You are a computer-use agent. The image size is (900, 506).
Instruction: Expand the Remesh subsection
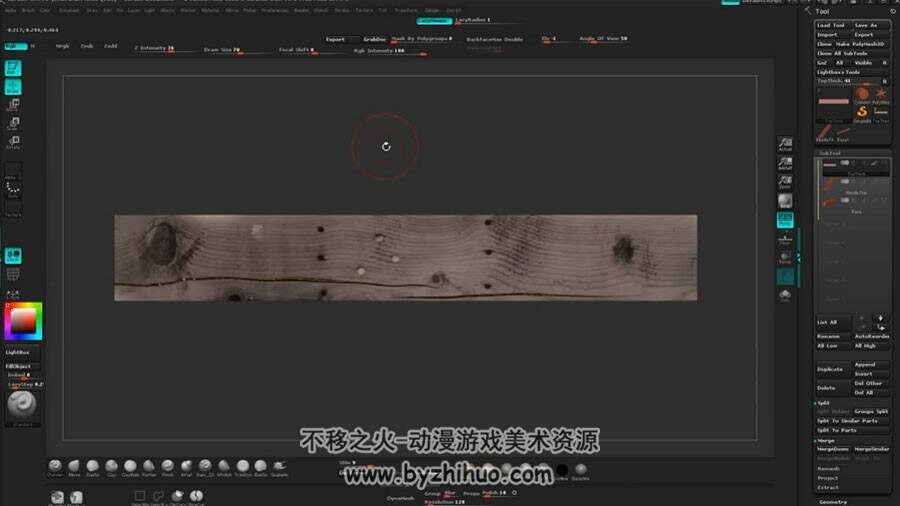tap(828, 469)
